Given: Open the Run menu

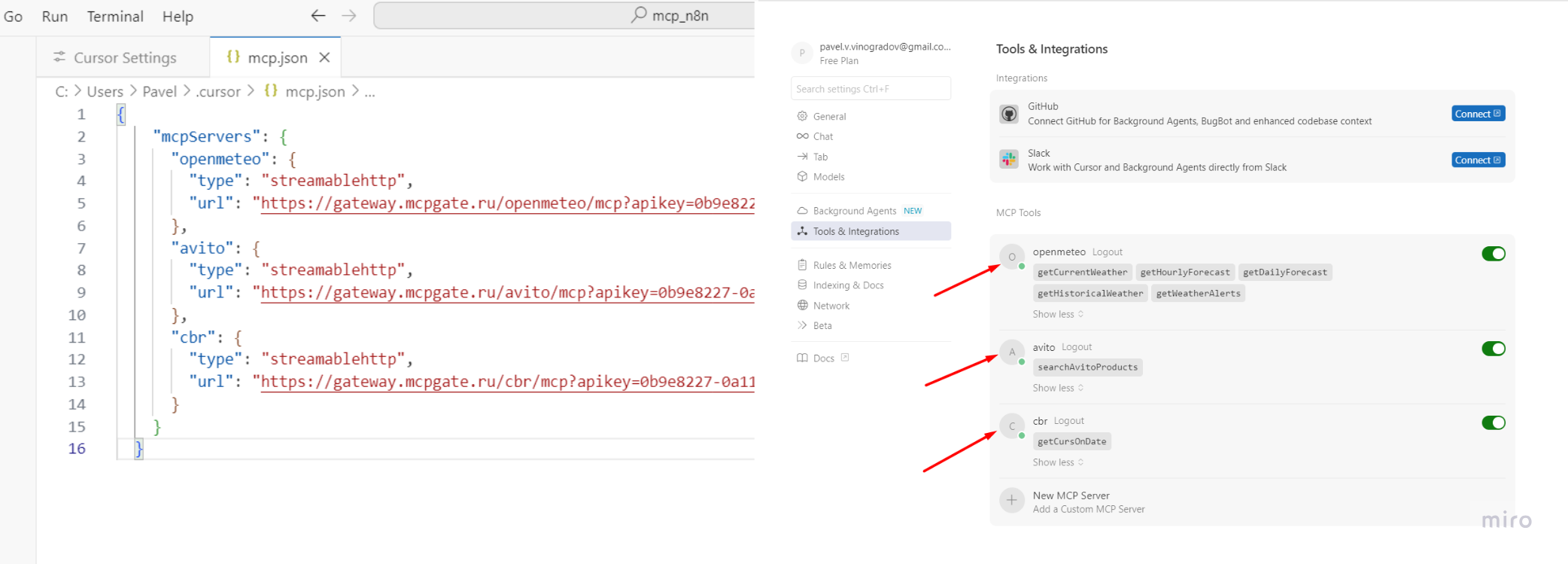Looking at the screenshot, I should pos(55,17).
